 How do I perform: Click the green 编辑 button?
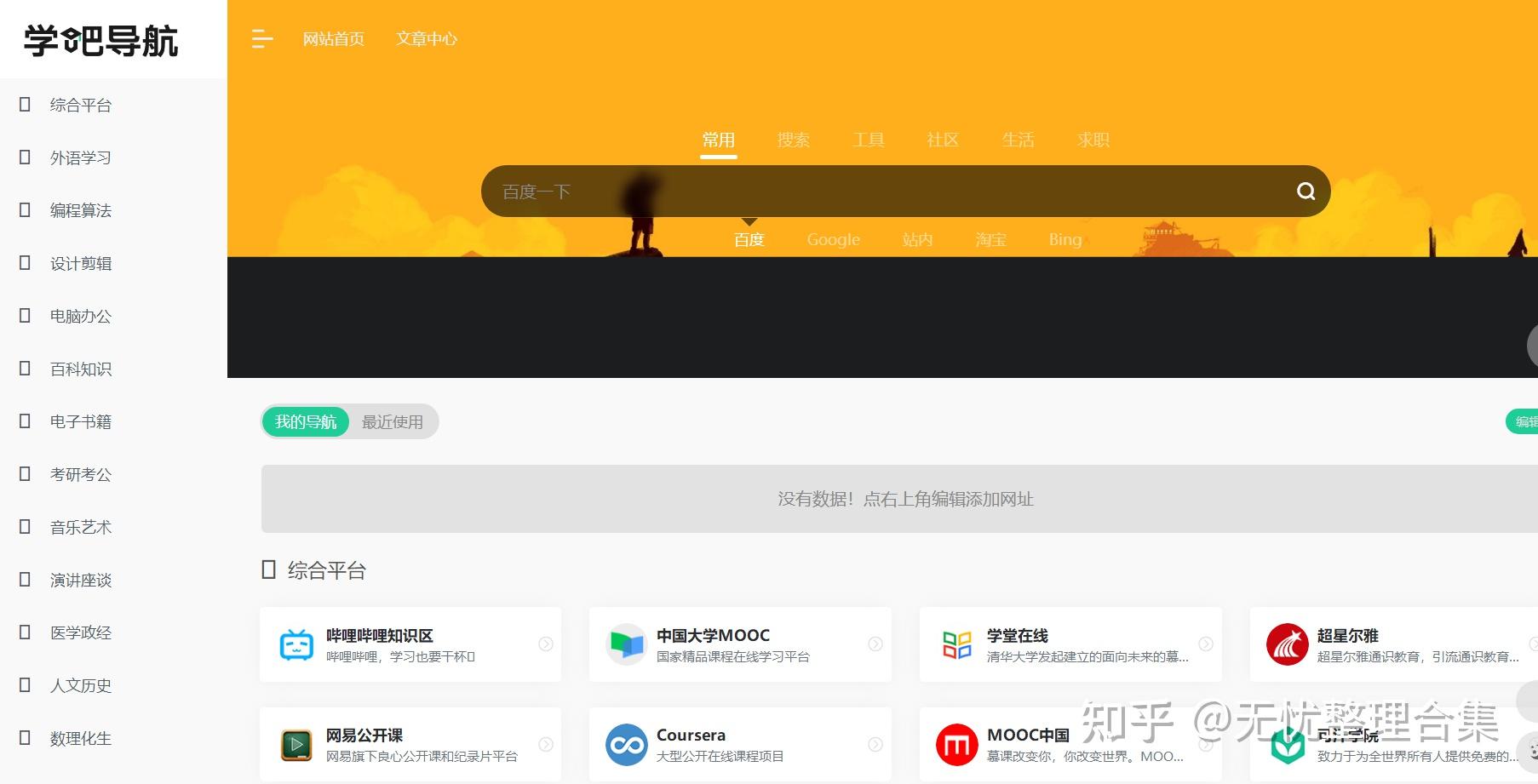tap(1523, 421)
